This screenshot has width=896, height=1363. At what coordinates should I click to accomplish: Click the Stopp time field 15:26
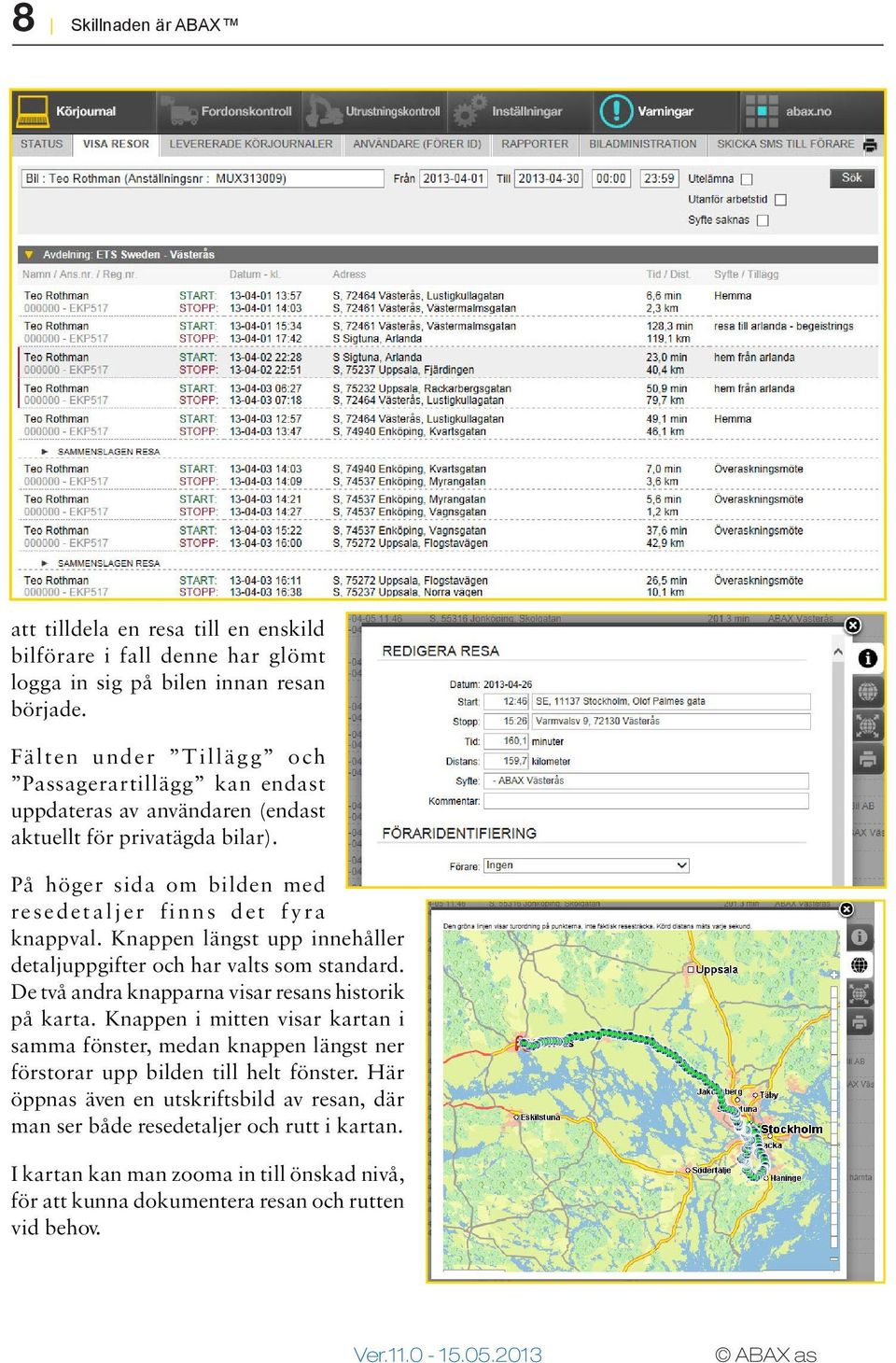click(x=505, y=722)
